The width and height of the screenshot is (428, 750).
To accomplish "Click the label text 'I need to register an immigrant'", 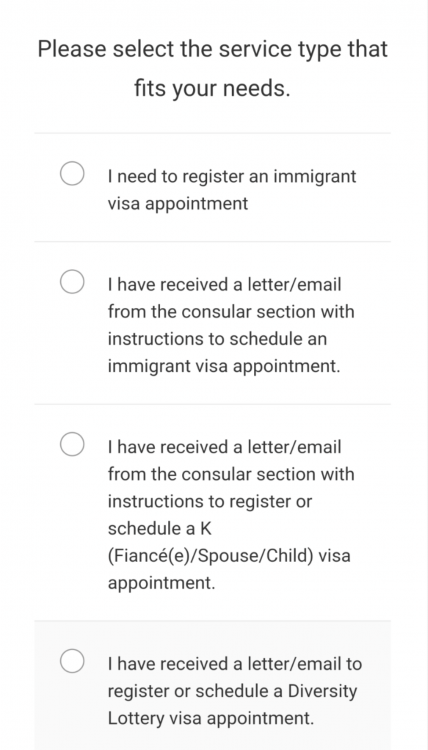I will (232, 176).
